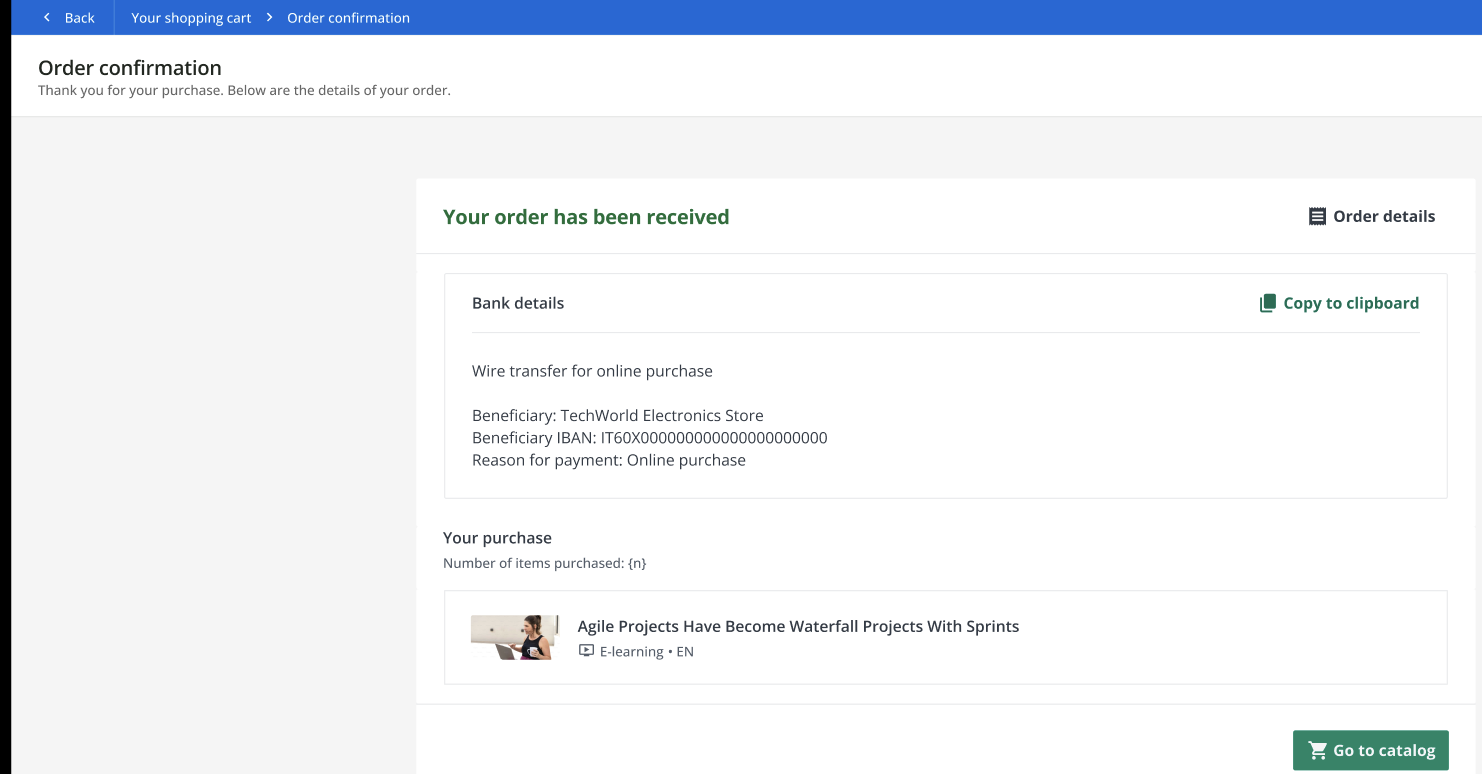This screenshot has height=774, width=1482.
Task: Open the Agile Projects course title
Action: pyautogui.click(x=798, y=627)
